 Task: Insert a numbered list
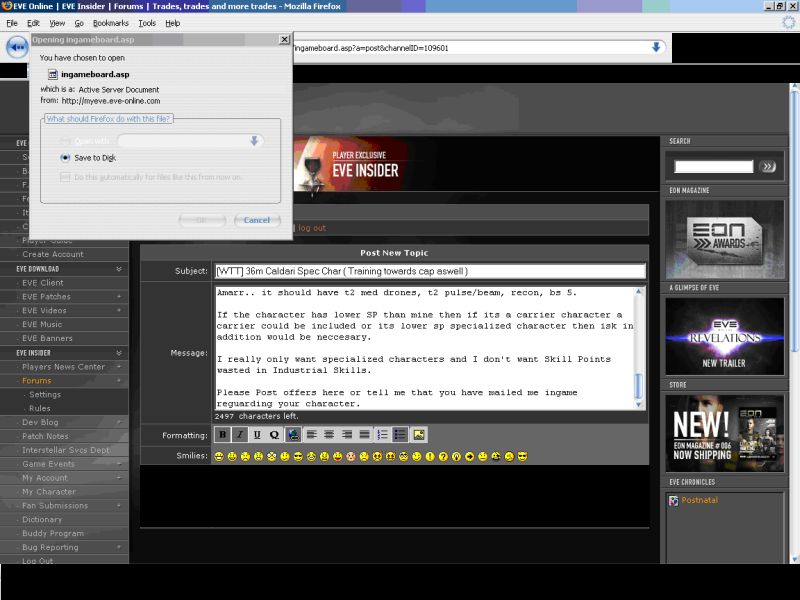pos(383,435)
